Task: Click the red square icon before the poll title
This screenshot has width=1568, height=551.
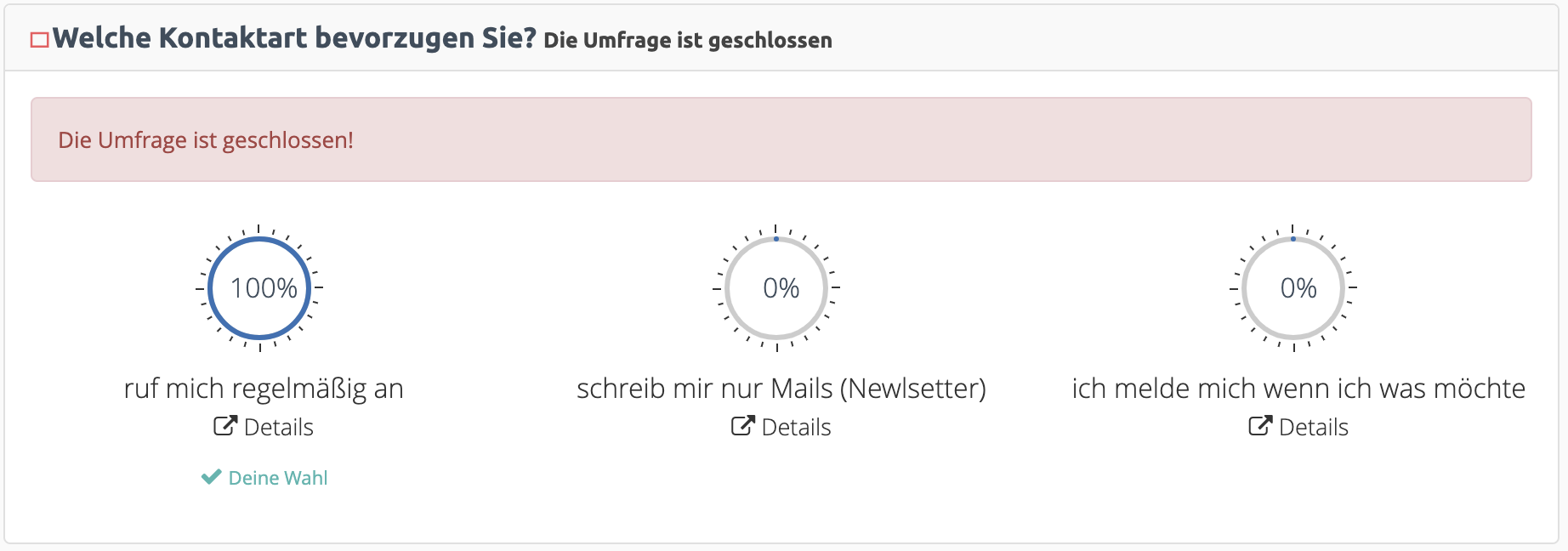Action: [40, 40]
